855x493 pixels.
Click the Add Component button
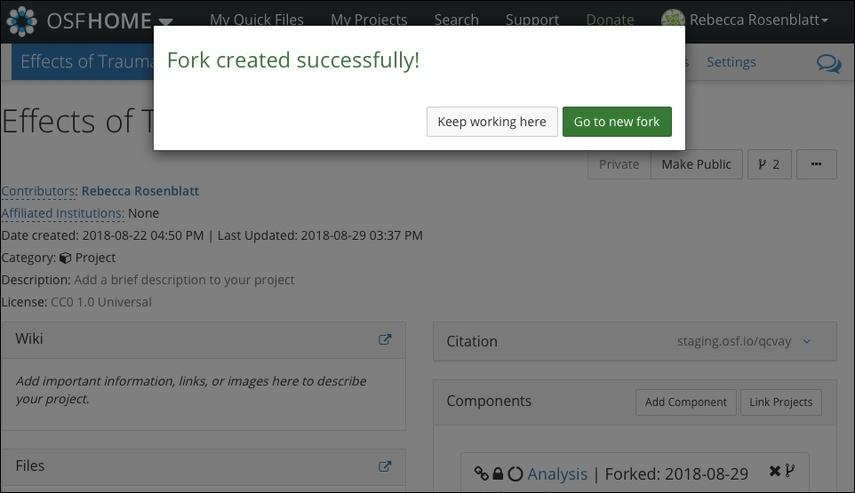coord(686,402)
